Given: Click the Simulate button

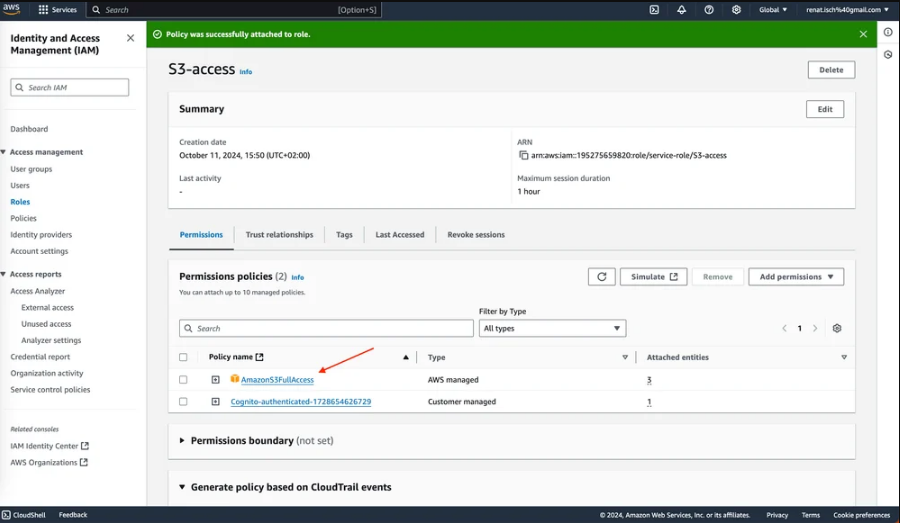Looking at the screenshot, I should [x=653, y=277].
